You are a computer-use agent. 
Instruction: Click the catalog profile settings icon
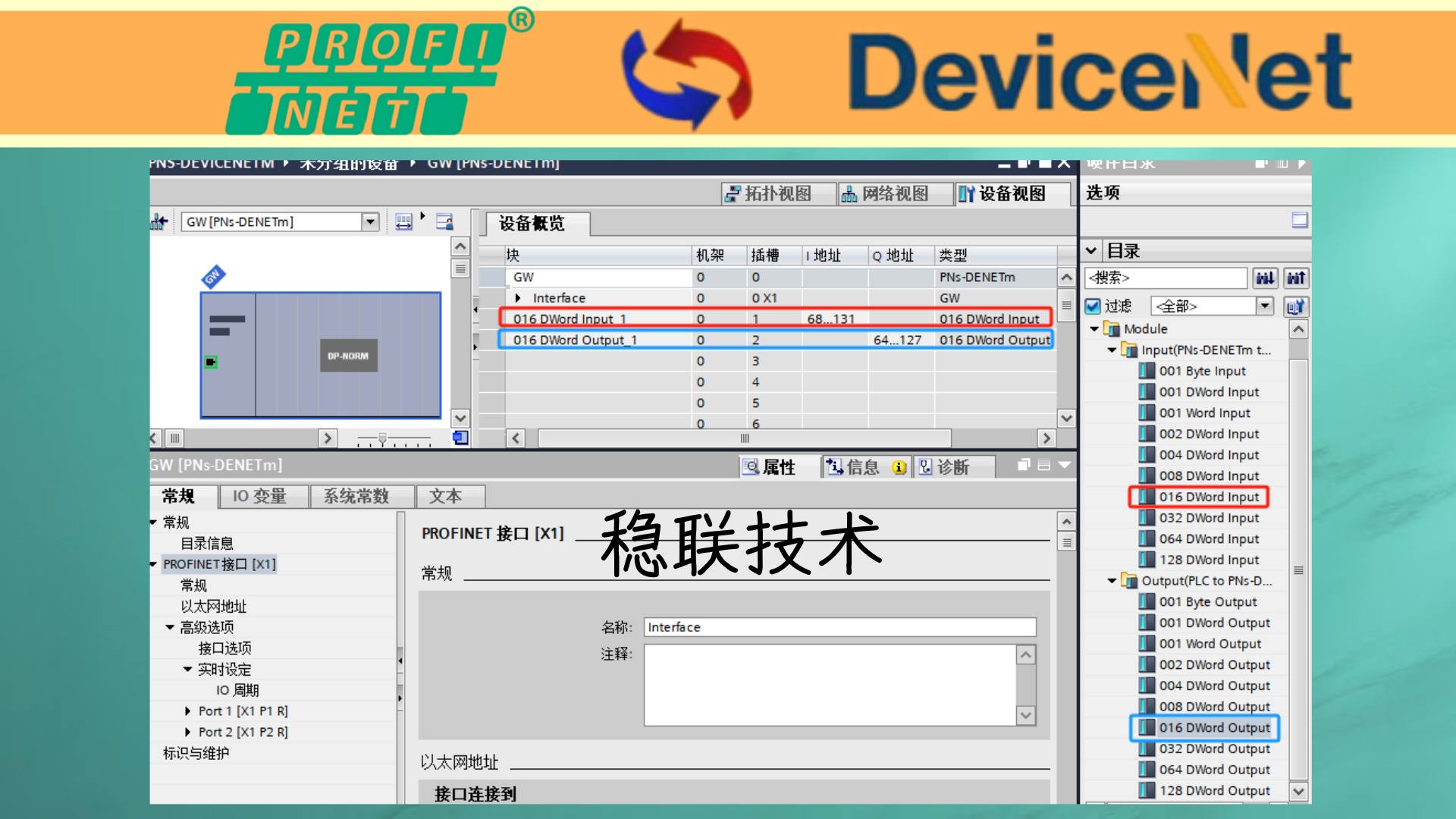1296,306
